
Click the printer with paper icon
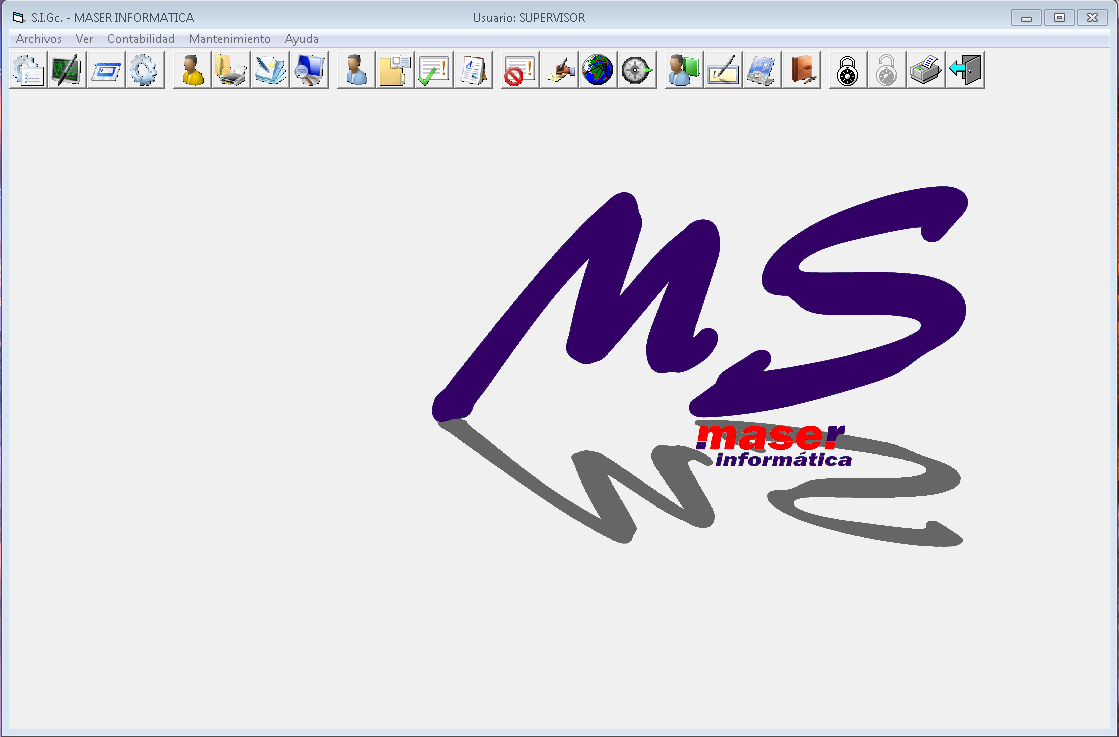[926, 70]
